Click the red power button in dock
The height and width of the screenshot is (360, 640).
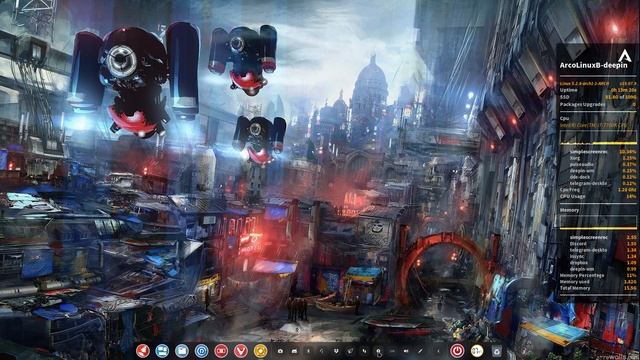coord(457,351)
